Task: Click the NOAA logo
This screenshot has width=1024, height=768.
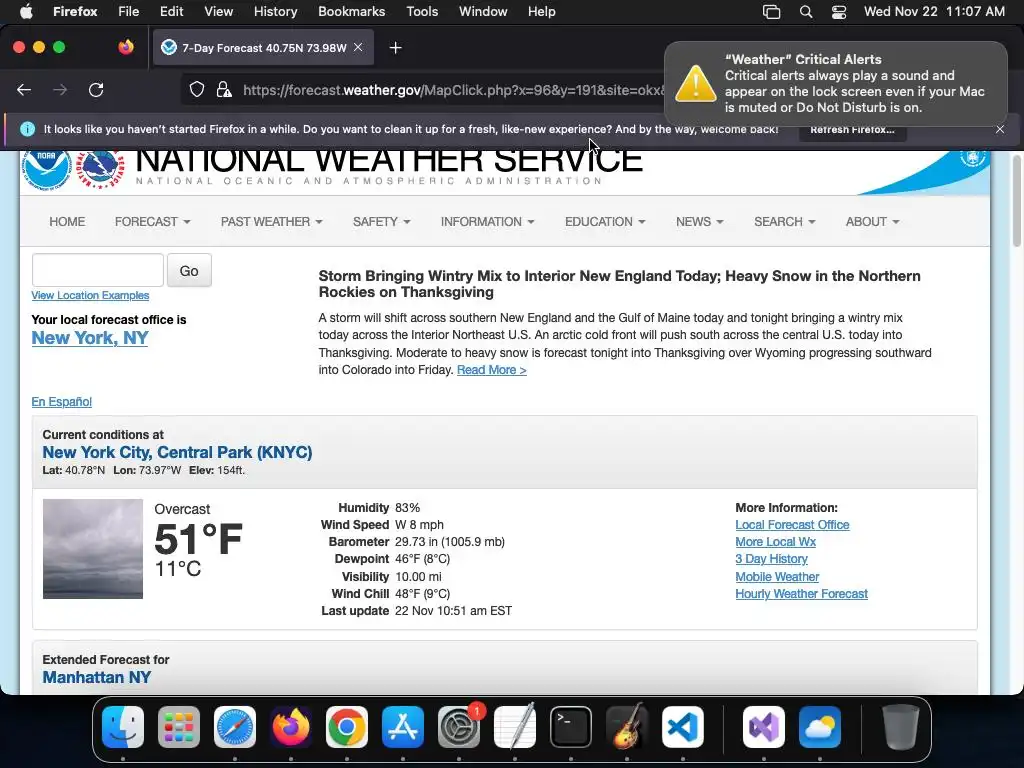Action: [x=46, y=168]
